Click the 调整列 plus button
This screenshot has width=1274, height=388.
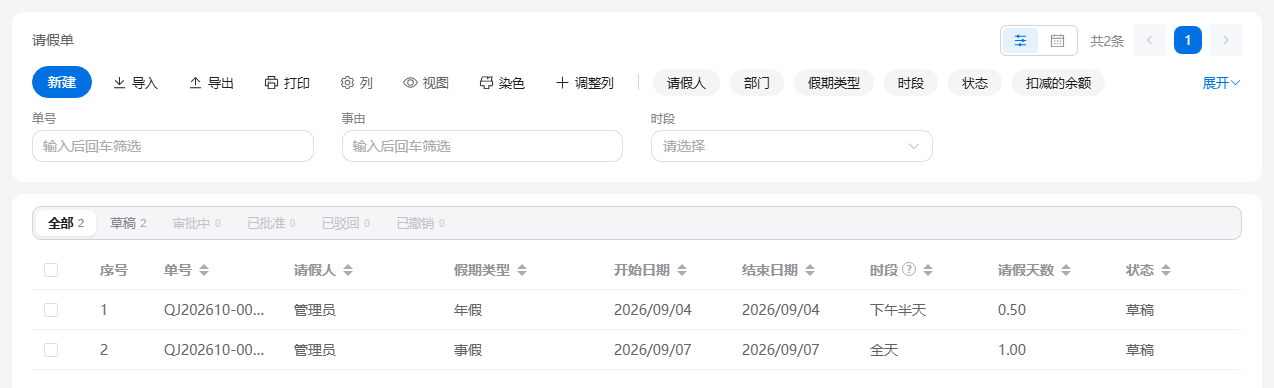[585, 83]
